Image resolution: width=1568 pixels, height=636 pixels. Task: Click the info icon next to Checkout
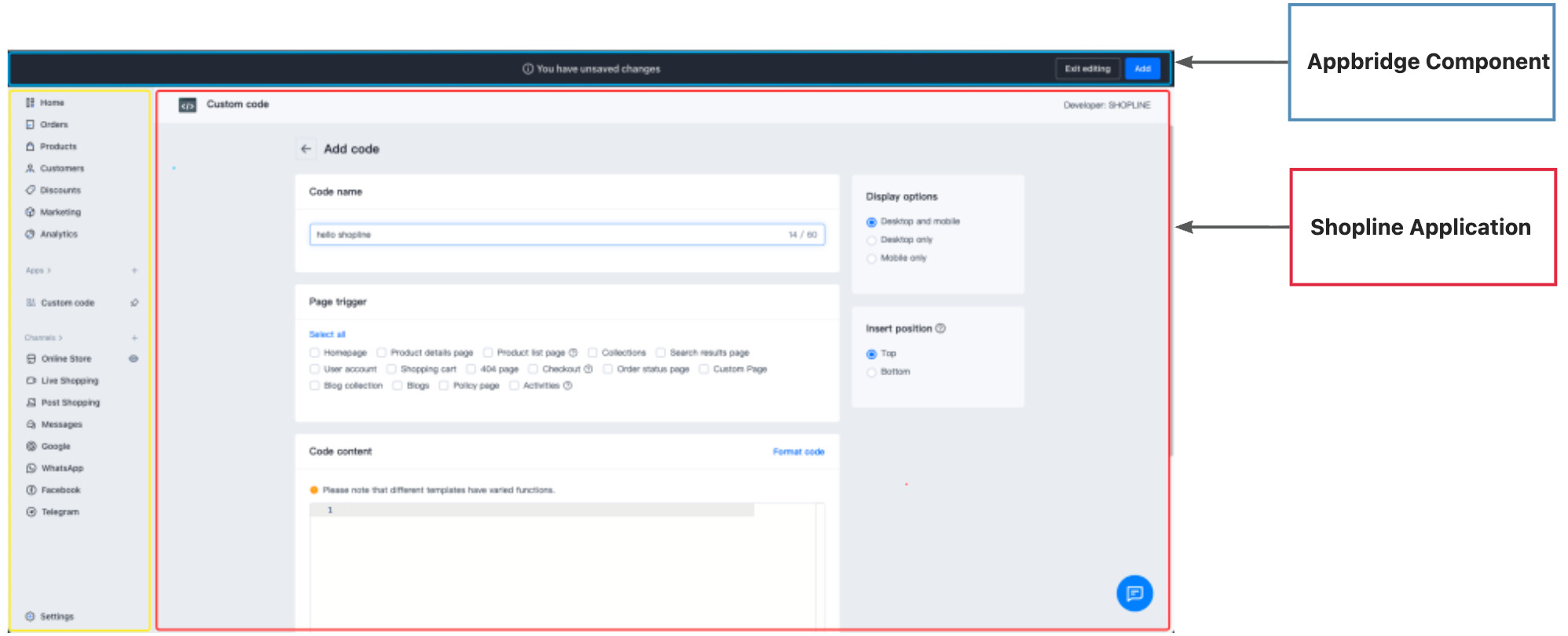[588, 369]
